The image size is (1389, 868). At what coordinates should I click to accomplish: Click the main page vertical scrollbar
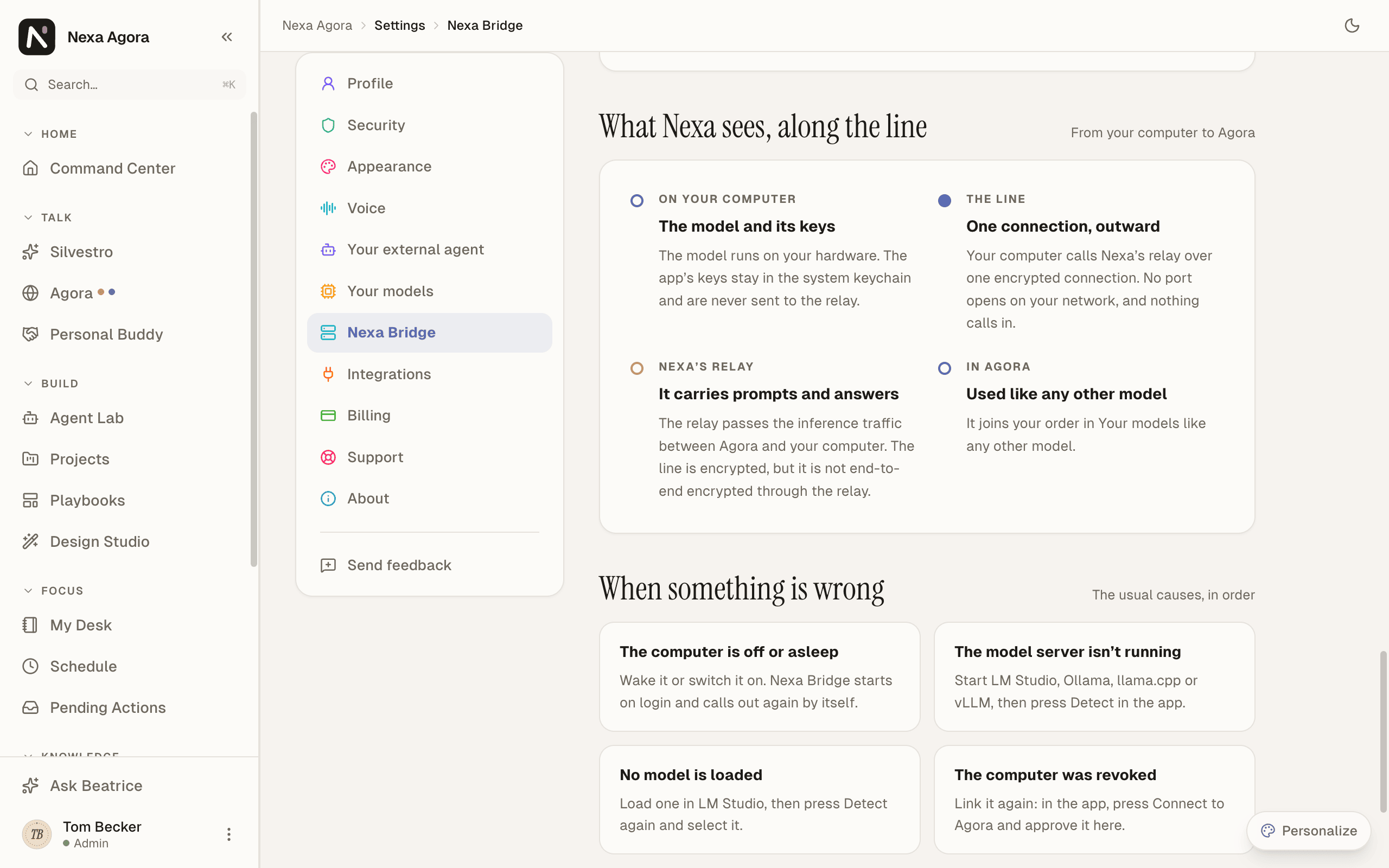tap(1383, 732)
